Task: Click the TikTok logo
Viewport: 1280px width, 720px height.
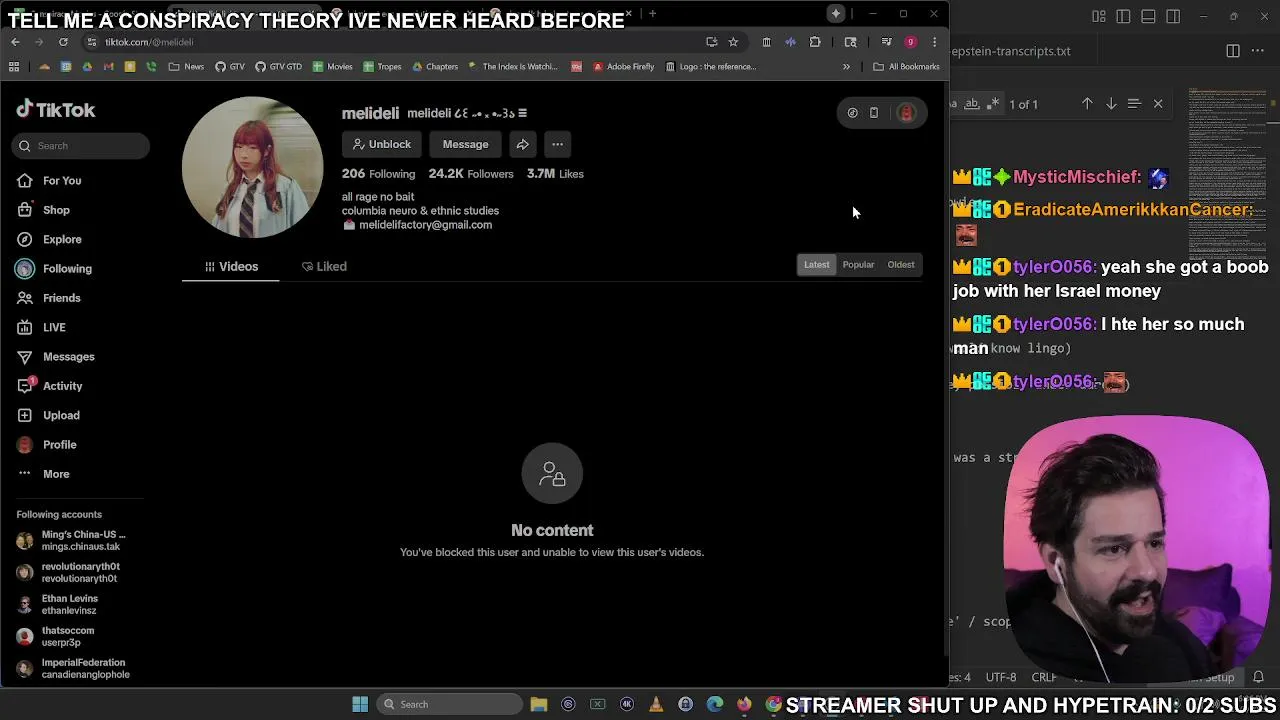Action: (x=56, y=110)
